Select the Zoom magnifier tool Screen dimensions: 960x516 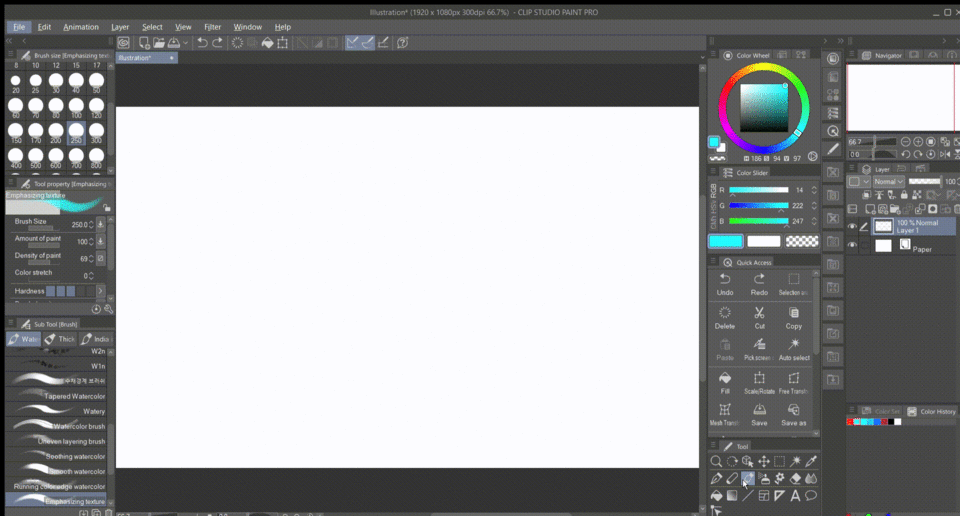click(716, 462)
